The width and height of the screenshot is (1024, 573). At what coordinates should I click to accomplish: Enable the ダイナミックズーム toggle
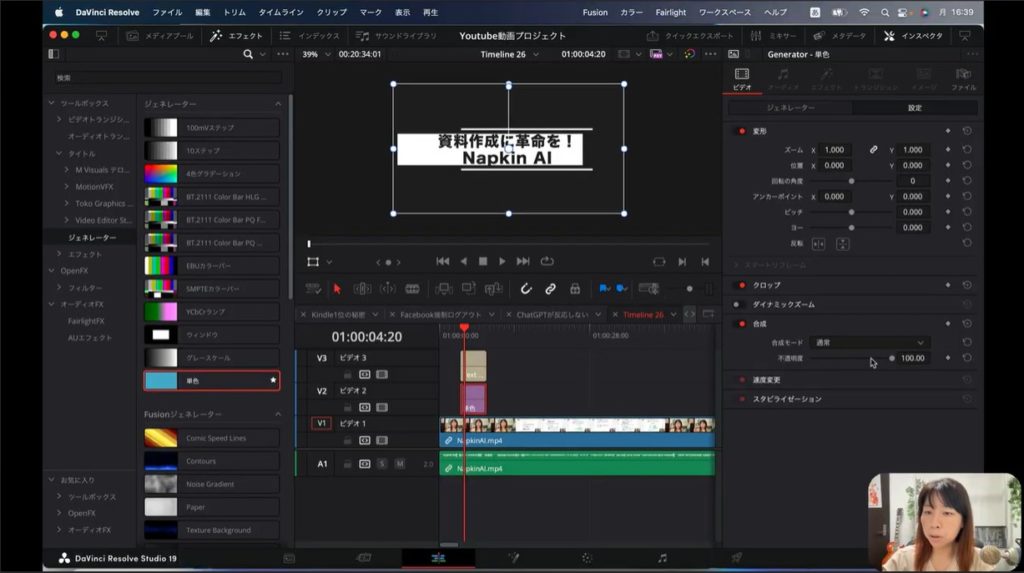tap(738, 304)
